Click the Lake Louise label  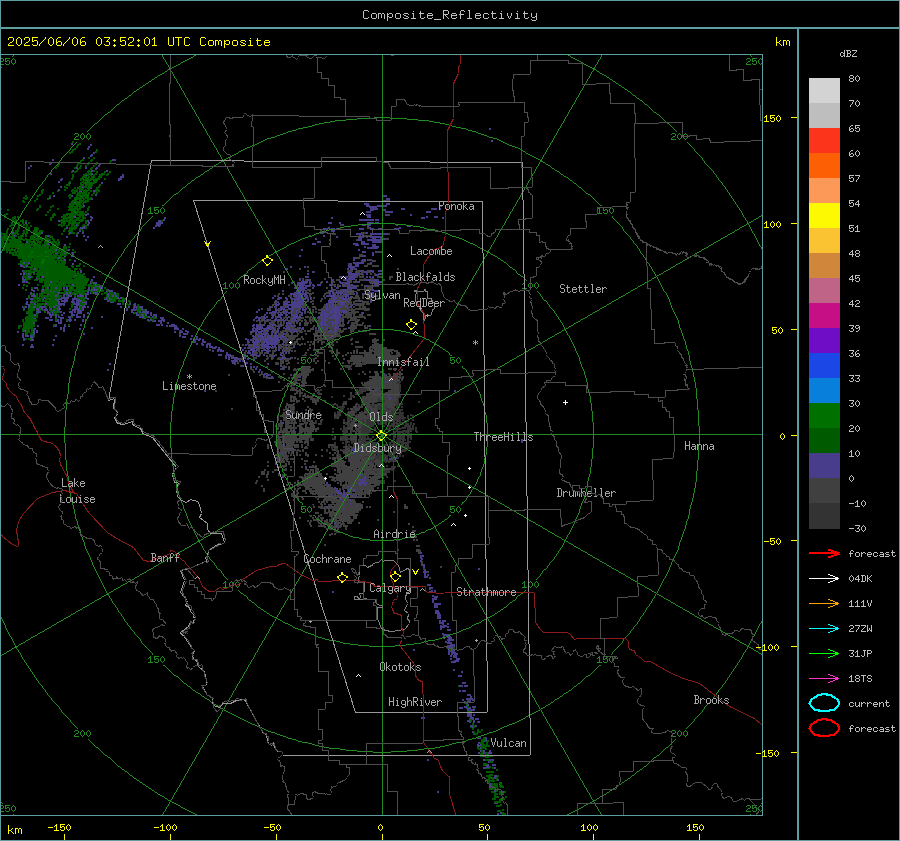77,491
